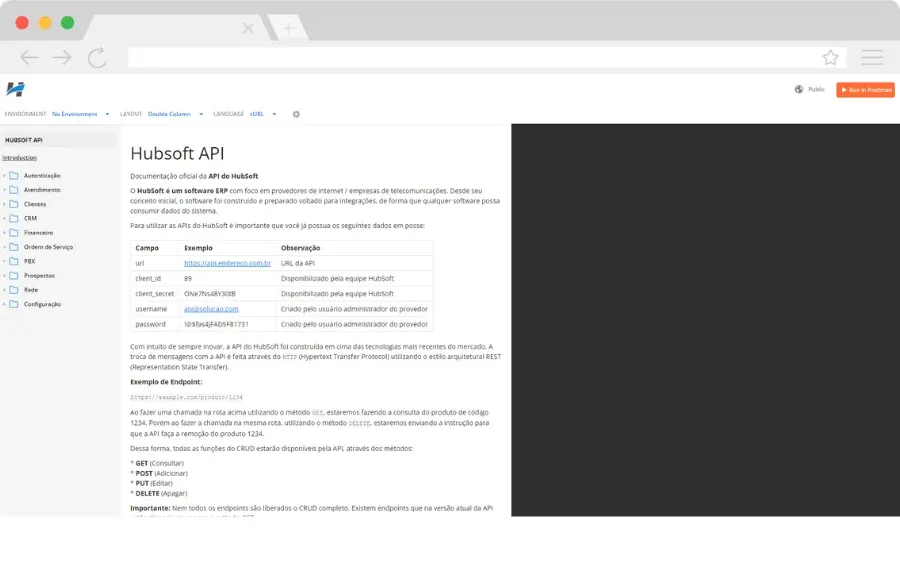Click the PBX folder icon
Image resolution: width=900 pixels, height=563 pixels.
click(x=14, y=262)
